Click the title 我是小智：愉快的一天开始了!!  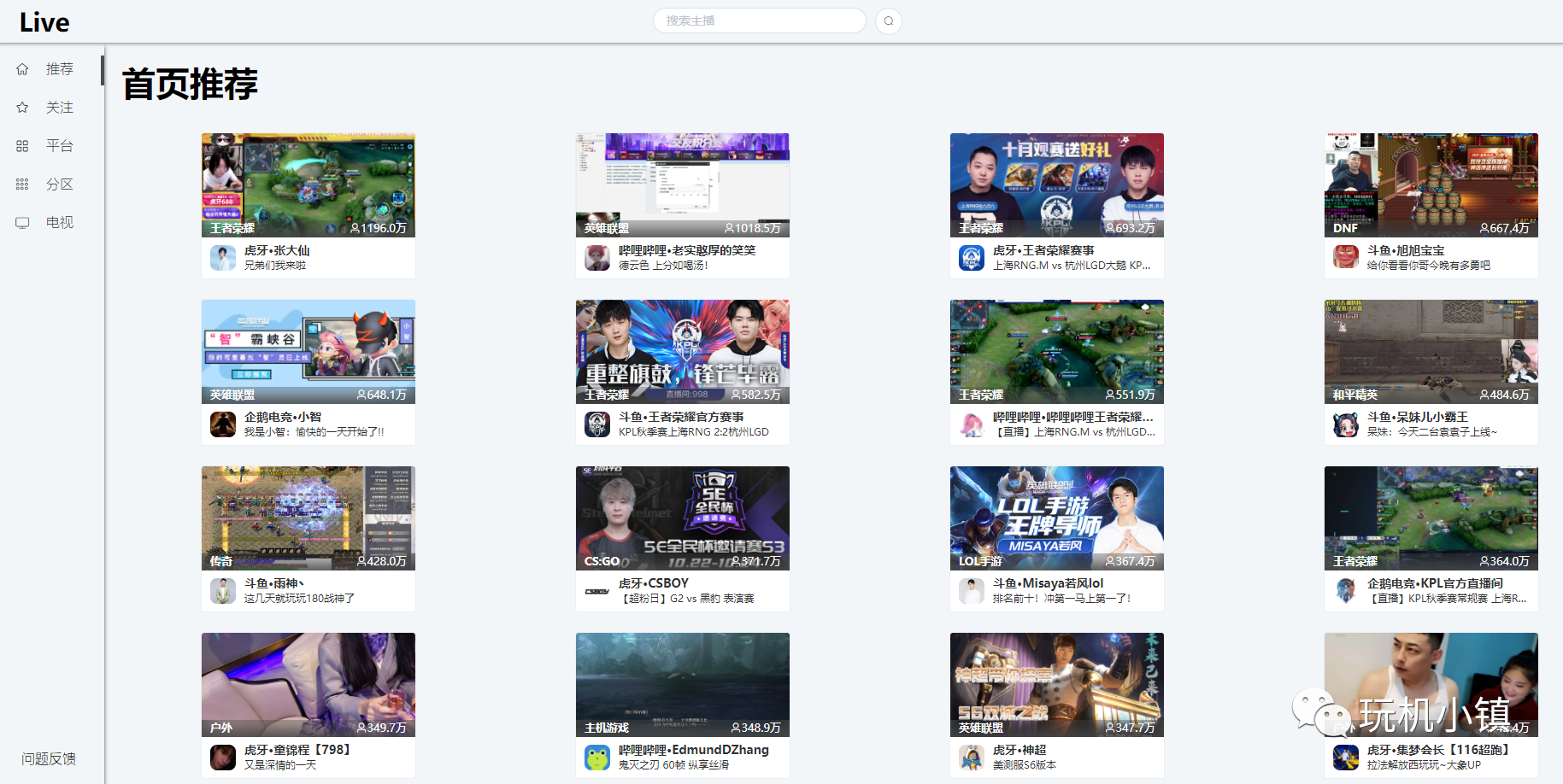click(x=314, y=432)
